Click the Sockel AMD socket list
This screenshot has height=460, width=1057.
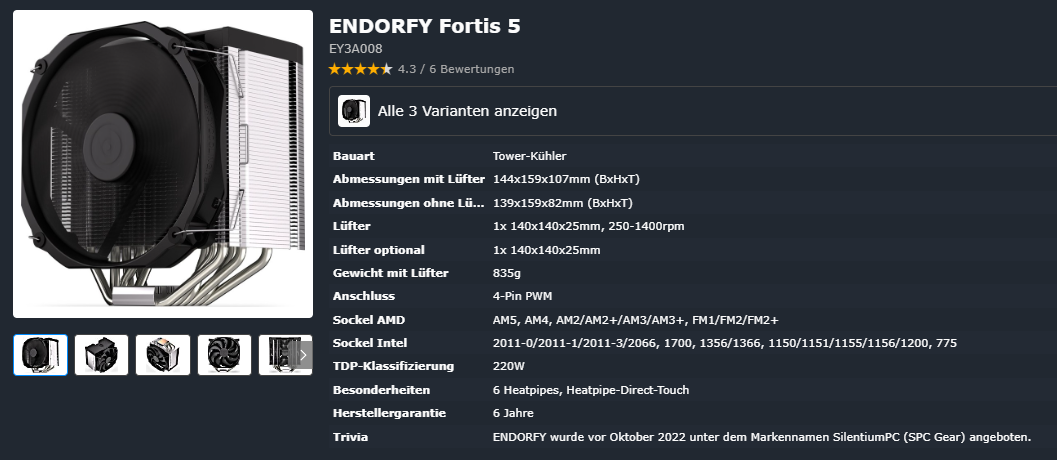(x=635, y=320)
